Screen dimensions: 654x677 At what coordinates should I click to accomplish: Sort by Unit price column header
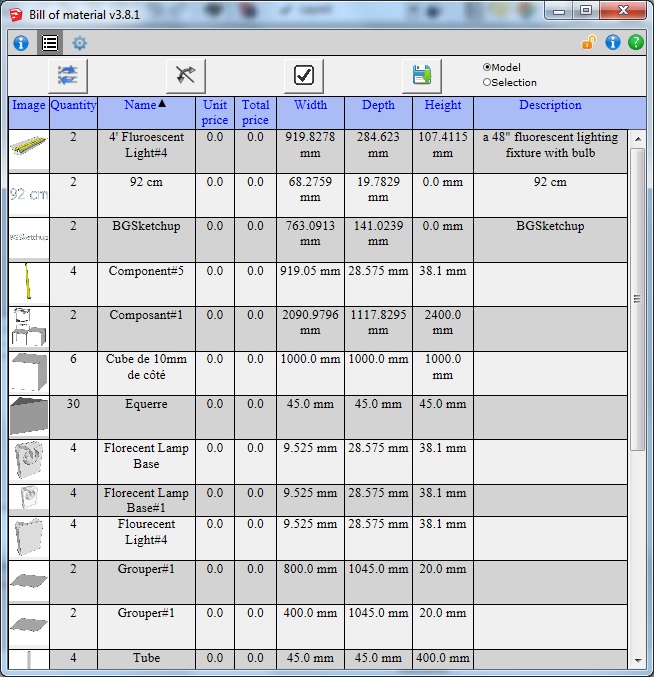pyautogui.click(x=215, y=113)
